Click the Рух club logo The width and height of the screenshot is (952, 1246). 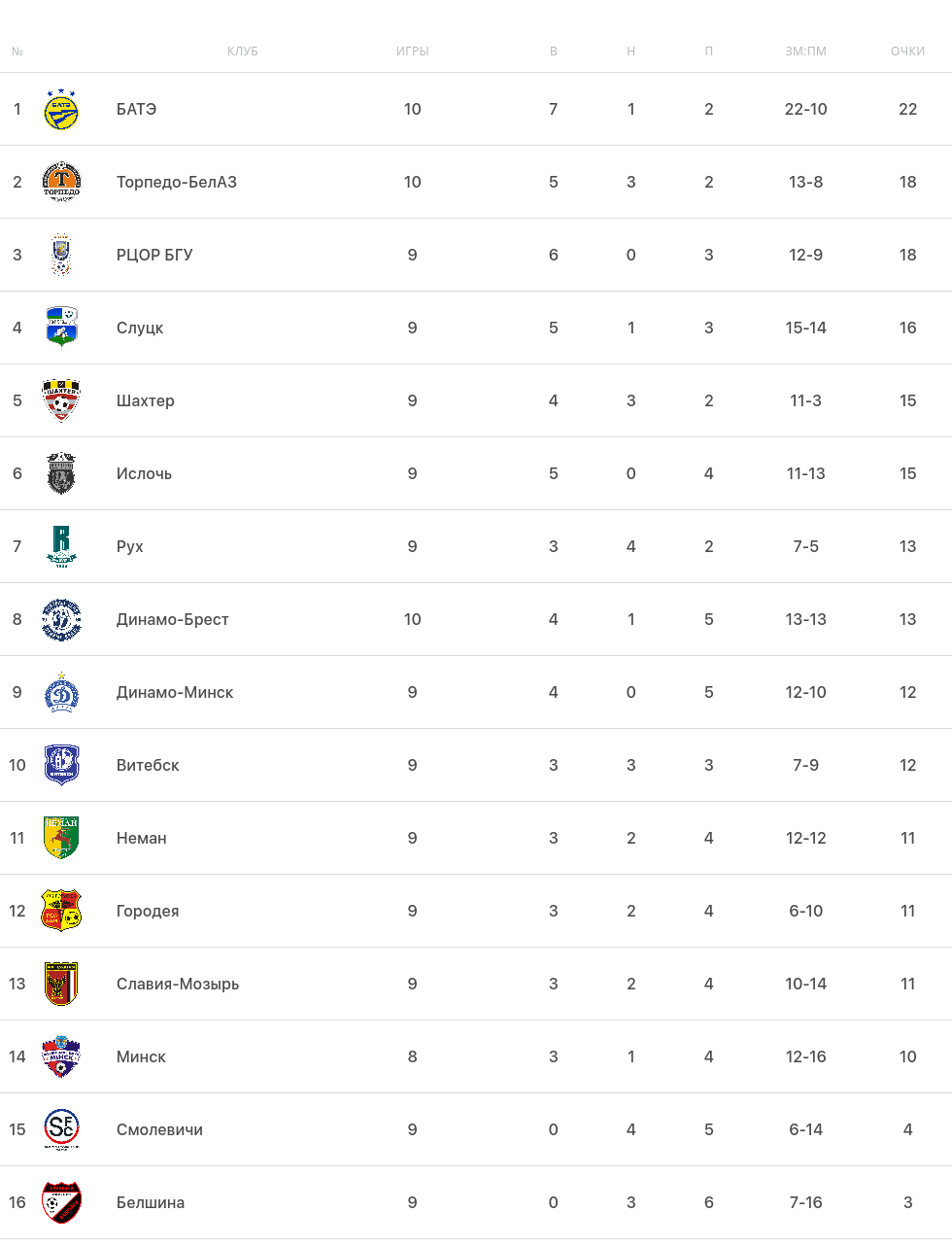61,546
